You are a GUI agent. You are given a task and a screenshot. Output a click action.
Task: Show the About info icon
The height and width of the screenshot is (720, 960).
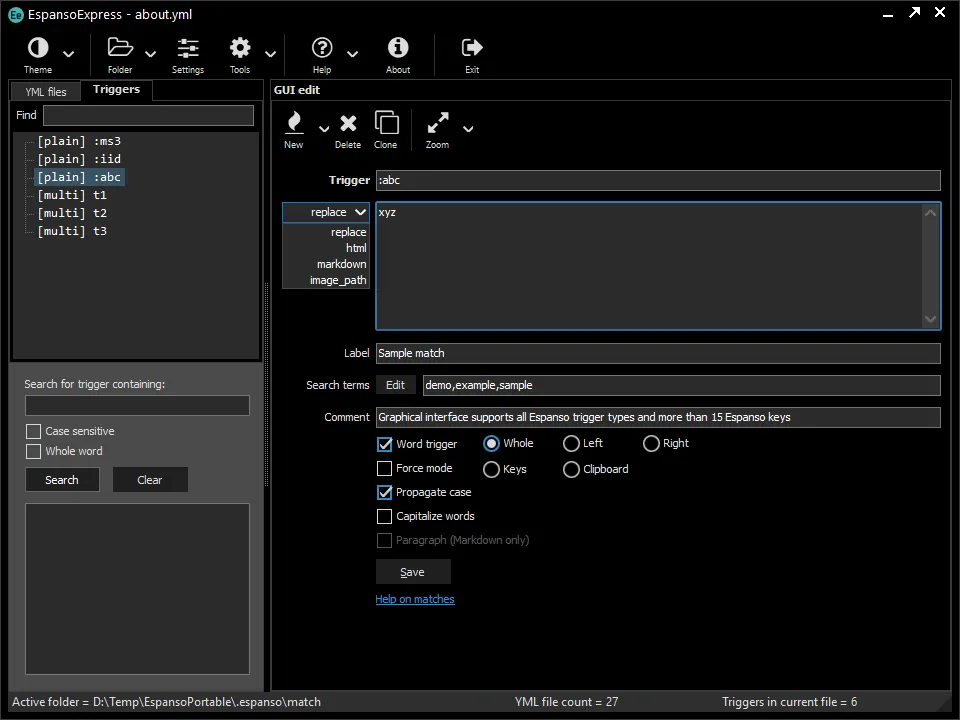(398, 48)
